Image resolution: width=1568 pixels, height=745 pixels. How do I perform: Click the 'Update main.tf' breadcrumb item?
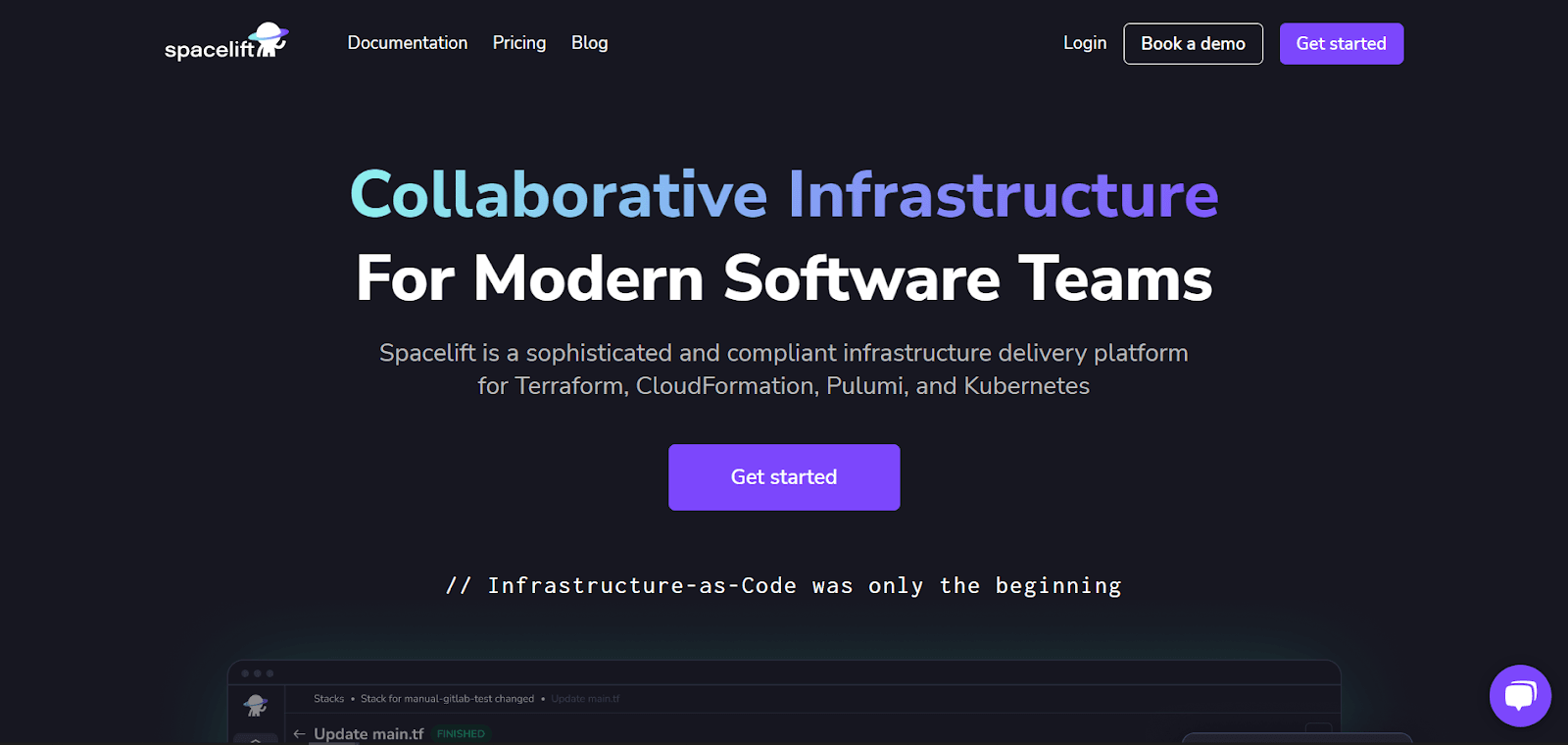(x=585, y=699)
